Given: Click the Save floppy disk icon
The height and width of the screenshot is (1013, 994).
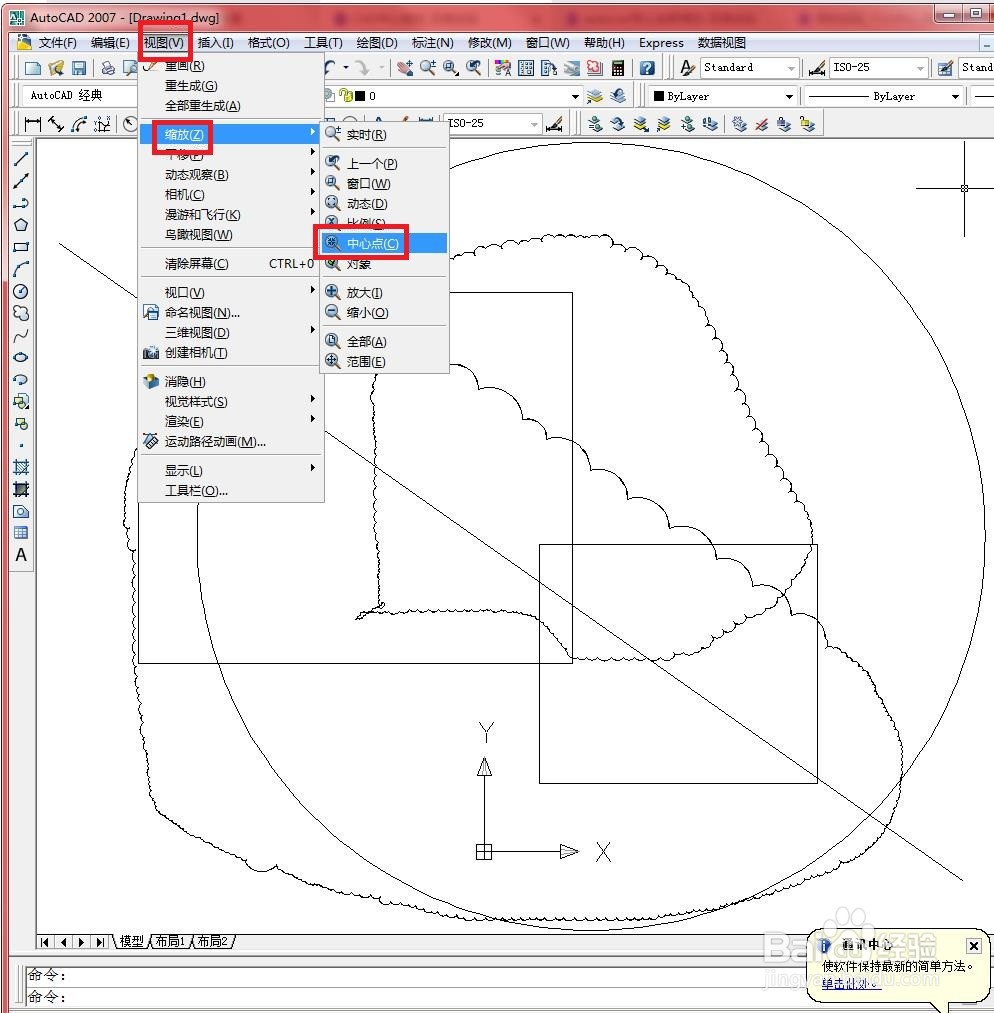Looking at the screenshot, I should click(79, 68).
